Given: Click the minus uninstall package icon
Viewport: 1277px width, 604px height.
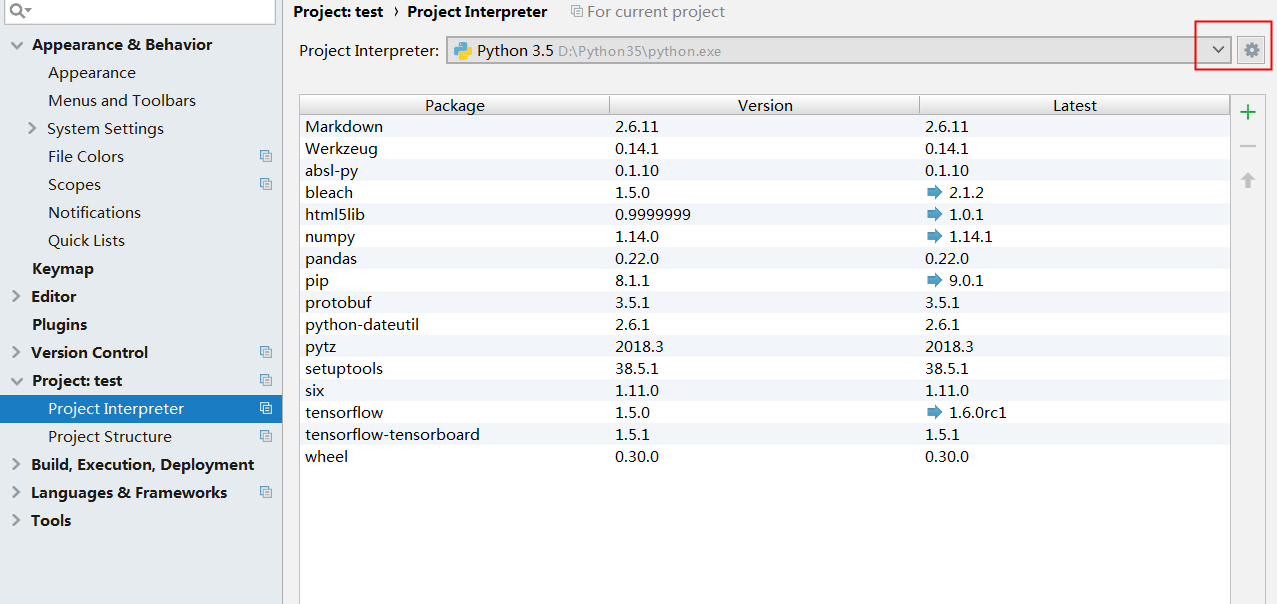Looking at the screenshot, I should 1247,146.
